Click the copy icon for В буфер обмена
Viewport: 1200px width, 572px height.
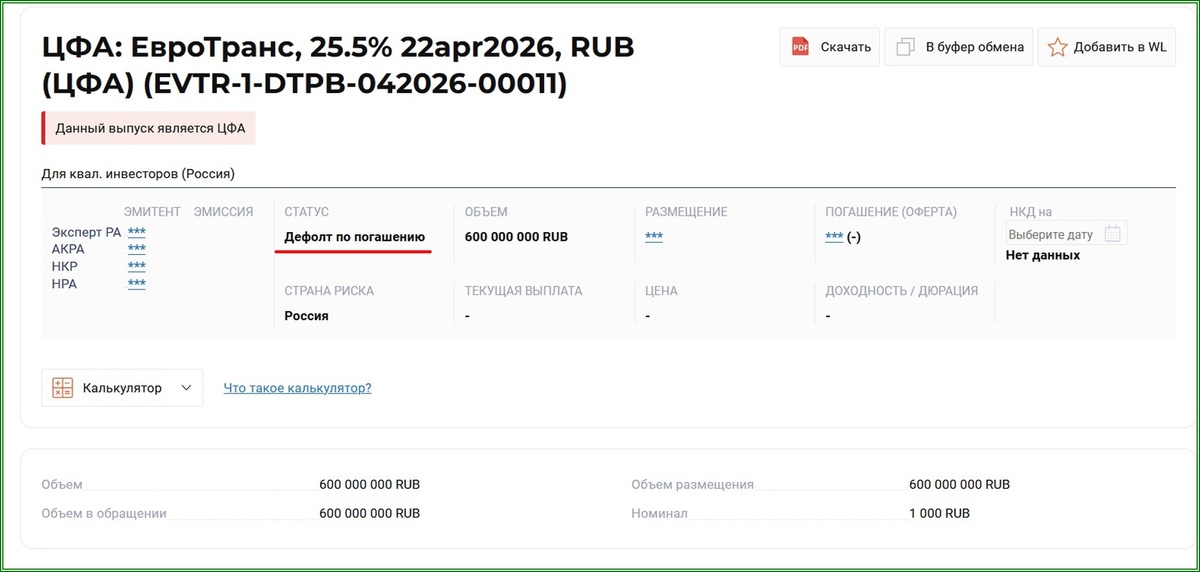click(906, 47)
